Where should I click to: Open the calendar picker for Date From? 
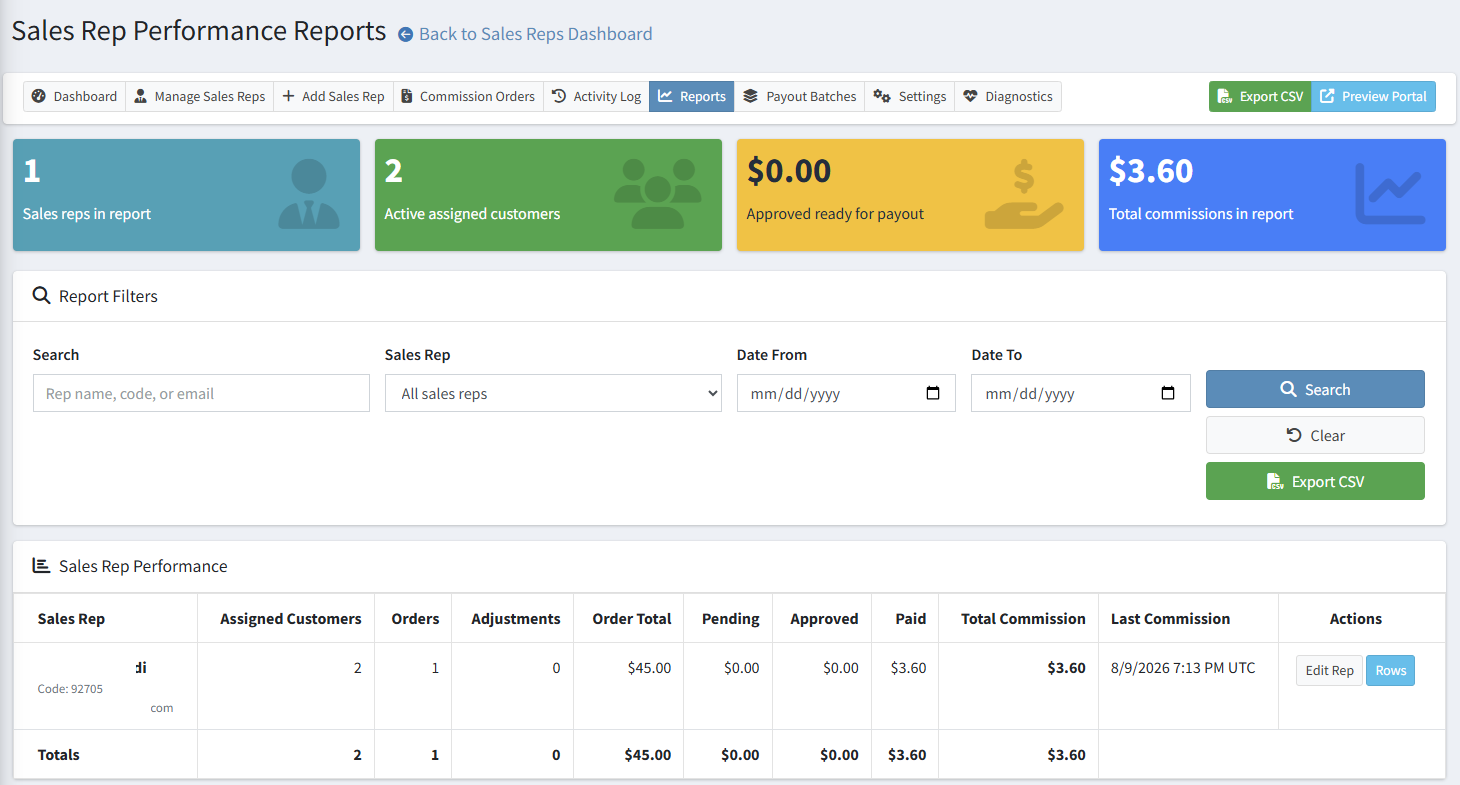tap(933, 393)
